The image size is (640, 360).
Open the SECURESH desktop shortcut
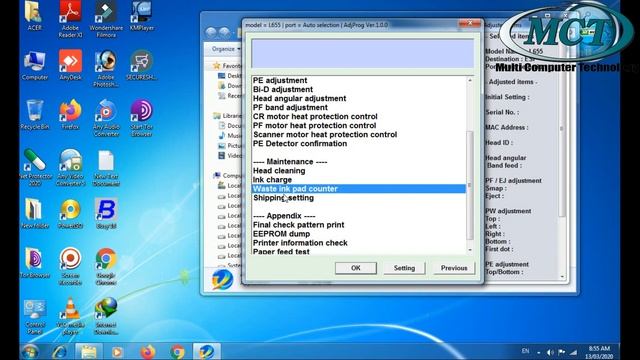tap(141, 65)
